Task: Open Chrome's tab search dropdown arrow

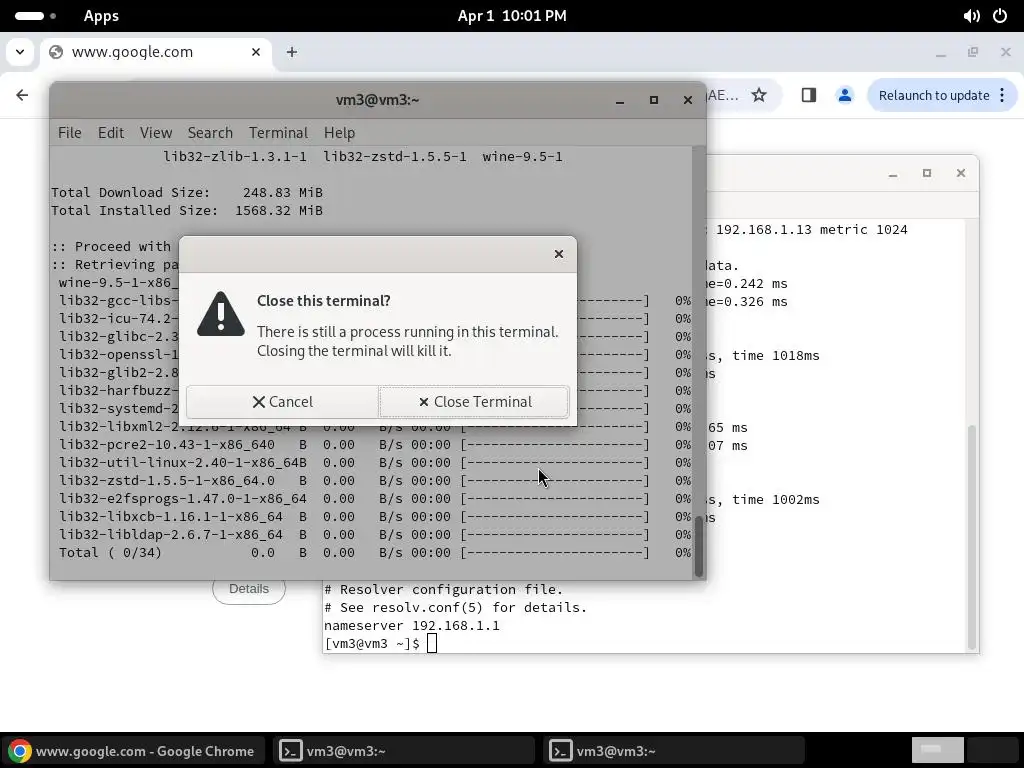Action: (20, 52)
